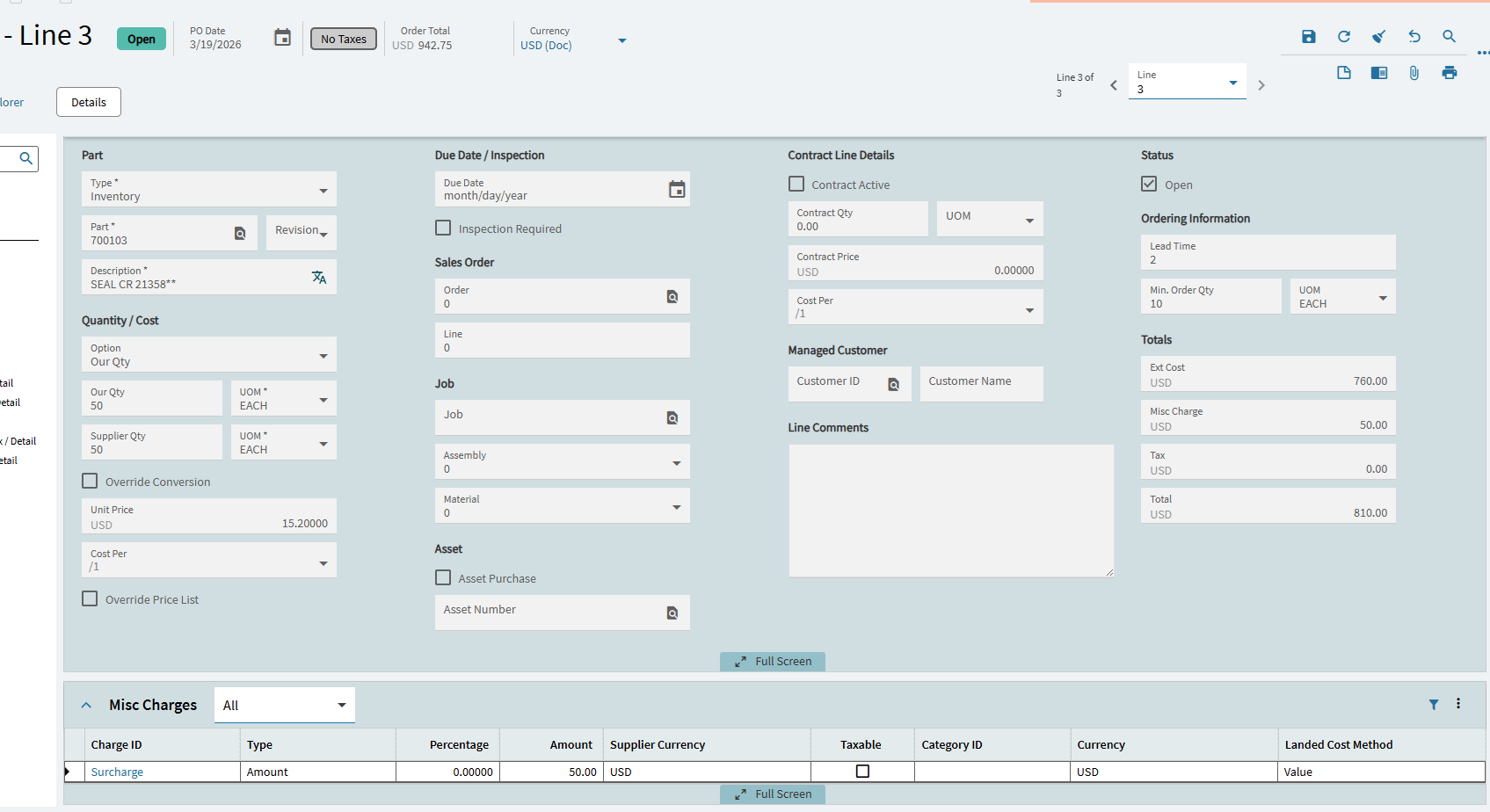Screen dimensions: 1490x812
Task: Click the Misc Charges filter icon
Action: click(1434, 704)
